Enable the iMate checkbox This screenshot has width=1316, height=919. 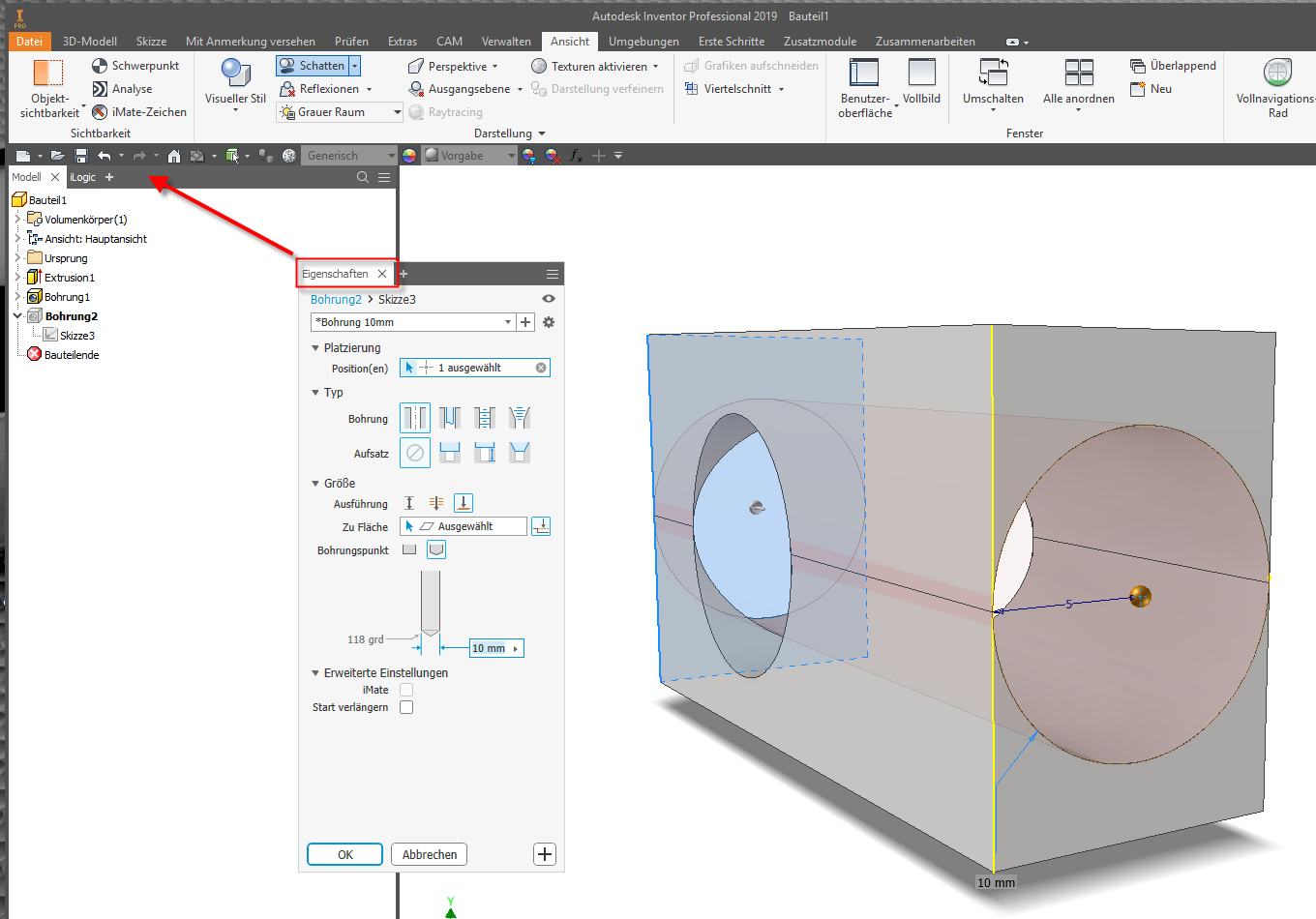(x=406, y=690)
